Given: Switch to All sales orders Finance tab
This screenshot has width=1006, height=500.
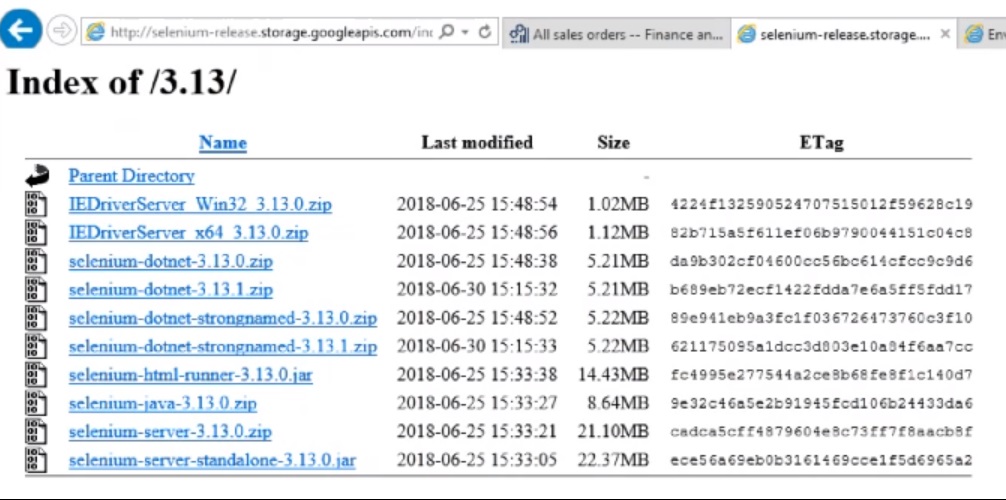Looking at the screenshot, I should point(617,35).
